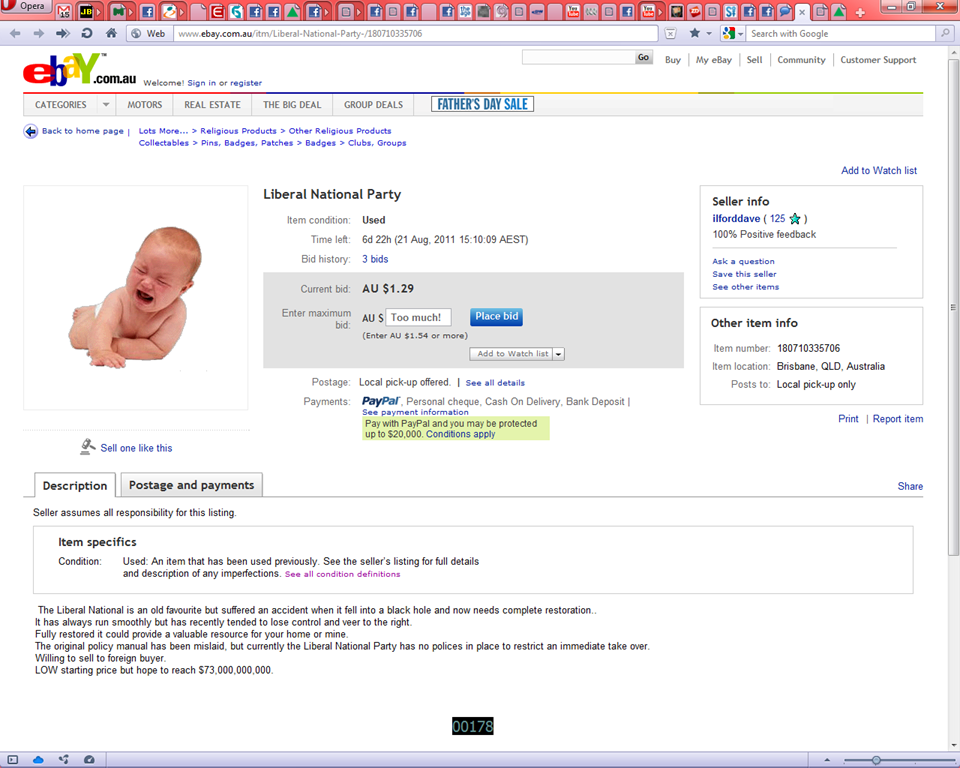960x768 pixels.
Task: Click the Opera Unite share icon
Action: 64,759
